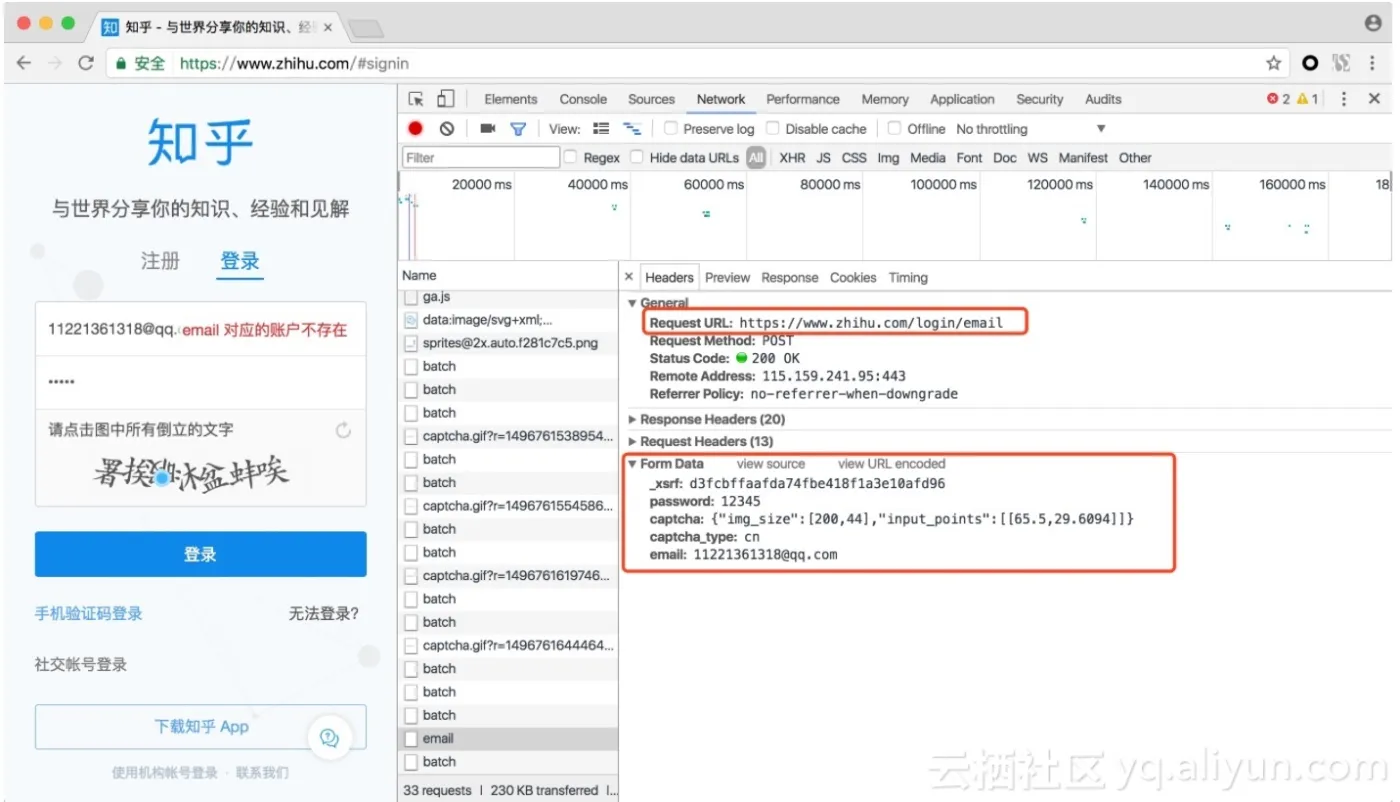Click the captcha image of inverted characters
The height and width of the screenshot is (802, 1400).
[x=192, y=472]
